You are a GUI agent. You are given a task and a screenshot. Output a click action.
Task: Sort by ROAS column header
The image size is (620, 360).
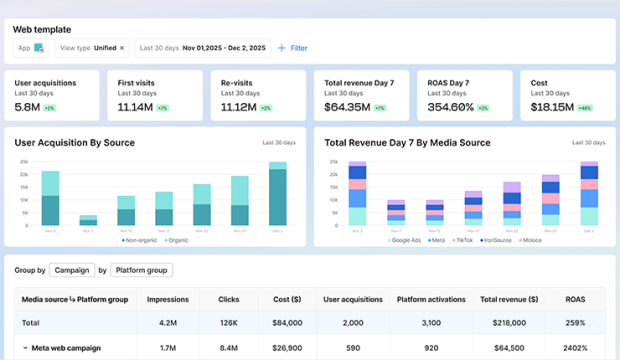pyautogui.click(x=575, y=299)
